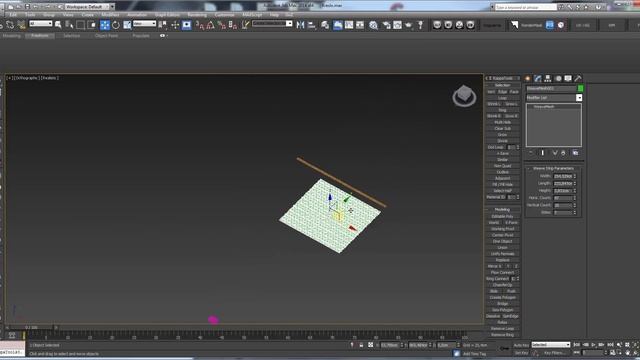
Task: Open the Rendering menu
Action: 197,15
